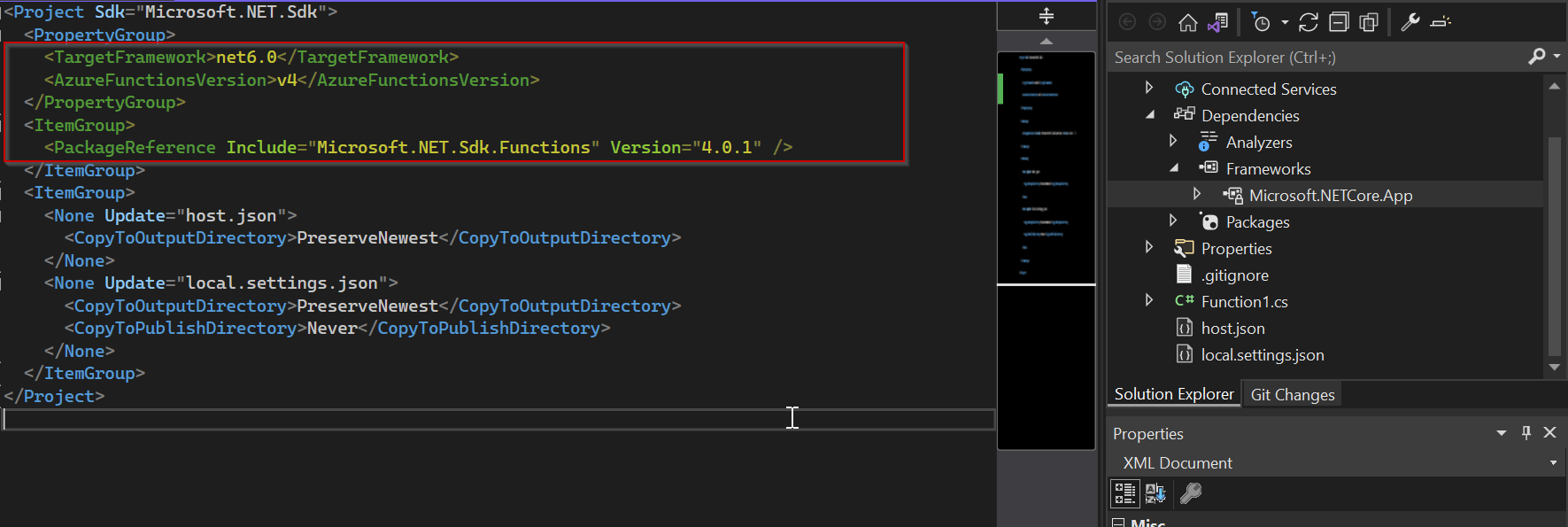
Task: Click in the Search Solution Explorer box
Action: (x=1317, y=58)
